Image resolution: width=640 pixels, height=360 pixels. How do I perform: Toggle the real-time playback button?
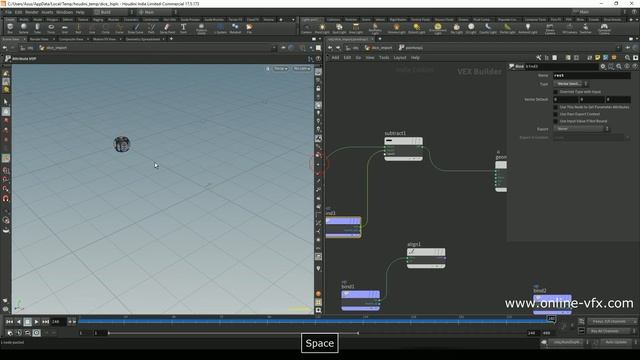point(36,333)
